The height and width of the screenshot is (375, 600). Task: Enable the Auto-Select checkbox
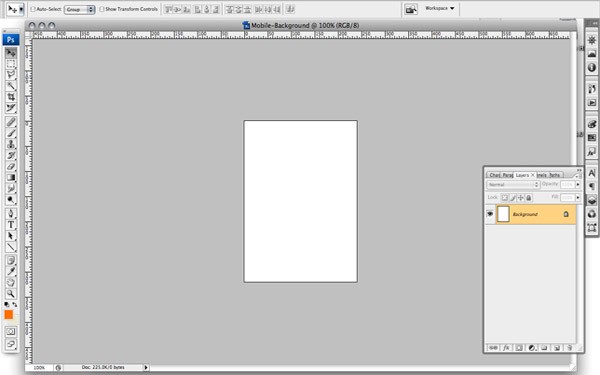tap(33, 9)
